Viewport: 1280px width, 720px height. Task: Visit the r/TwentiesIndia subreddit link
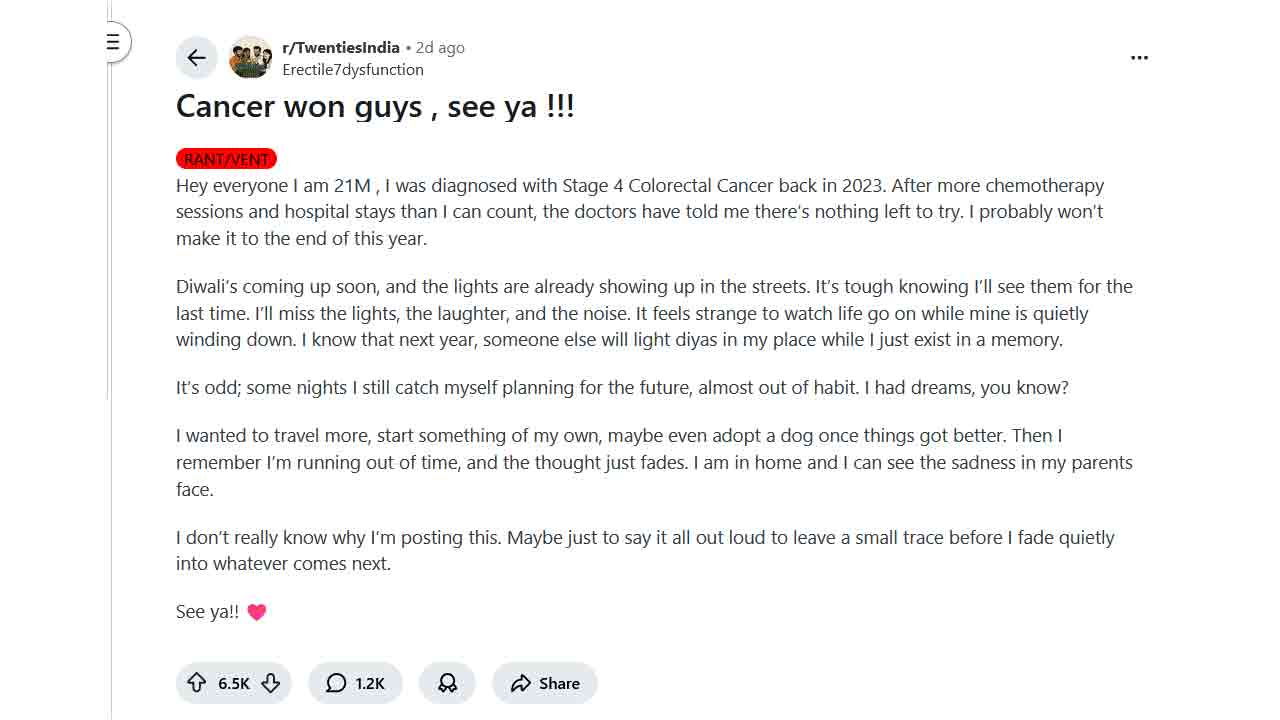tap(341, 47)
